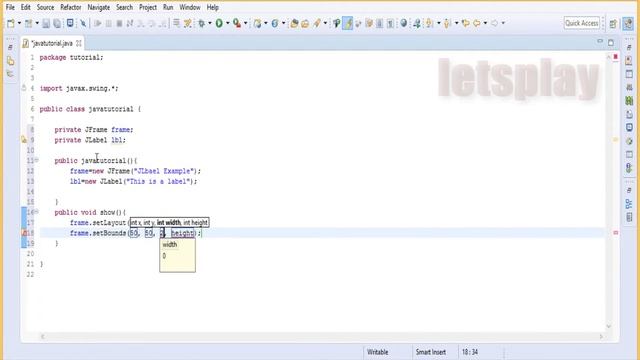Click the Type Hierarchy icon on left sidebar

click(x=10, y=74)
